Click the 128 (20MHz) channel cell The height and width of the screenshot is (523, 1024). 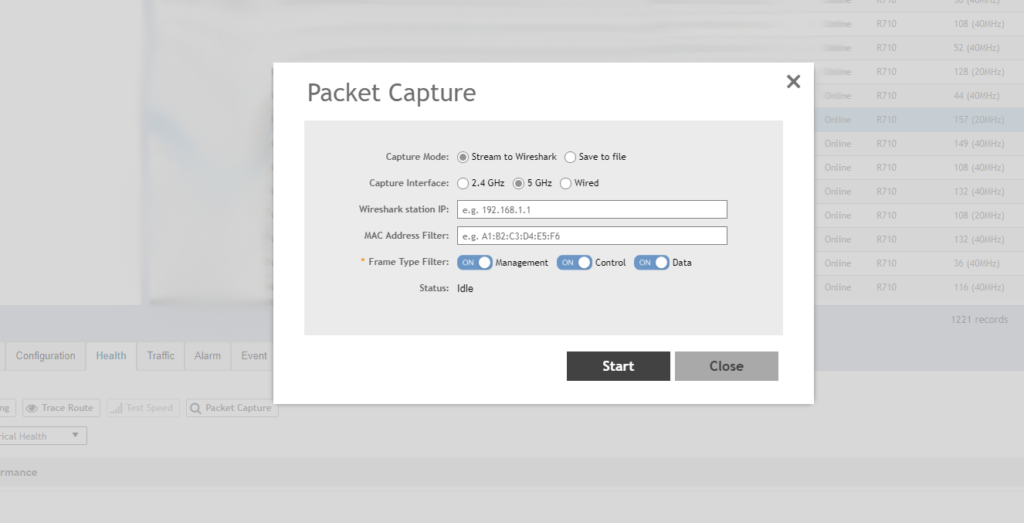tap(978, 72)
